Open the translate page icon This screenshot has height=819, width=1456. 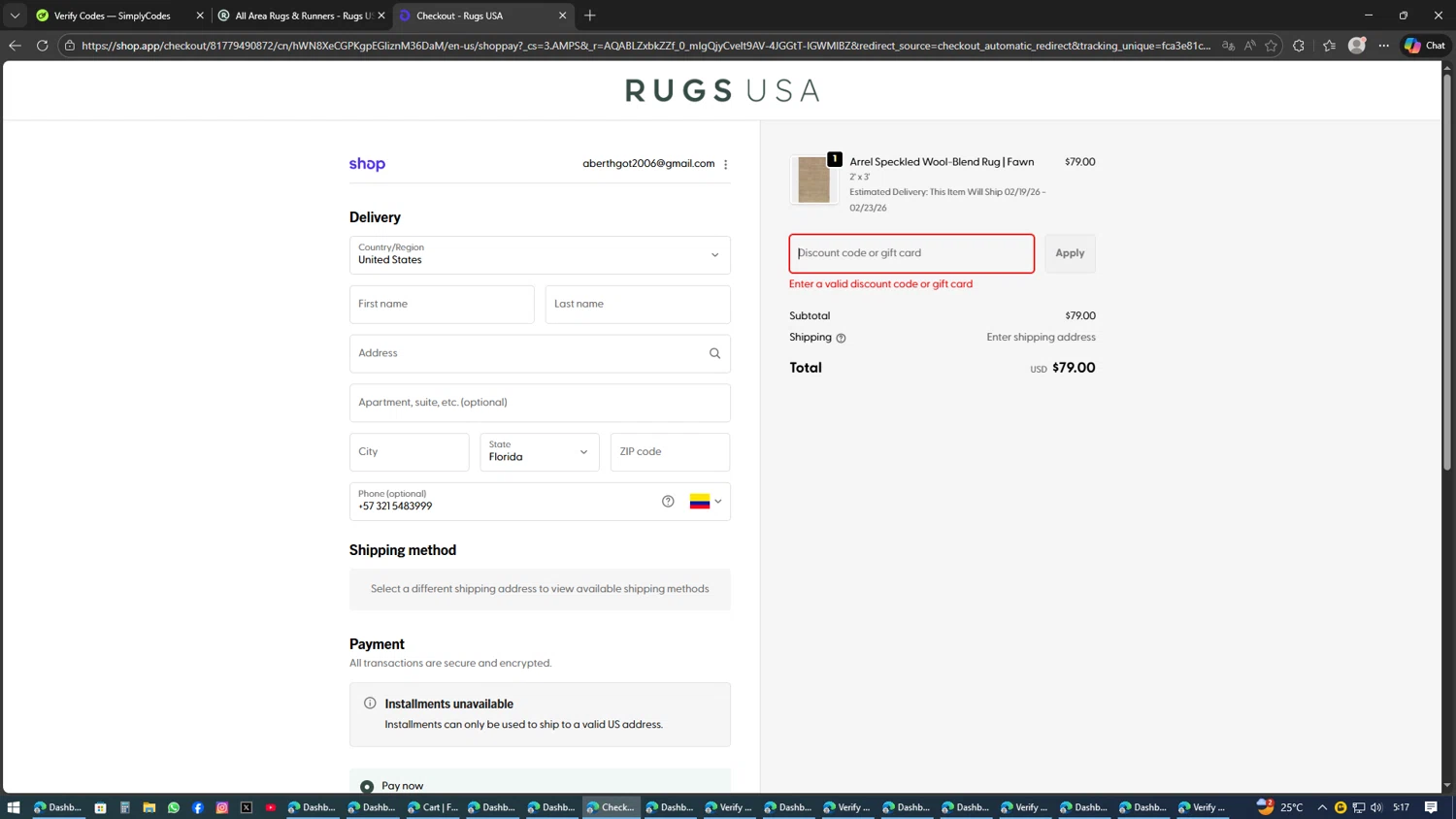[1228, 46]
